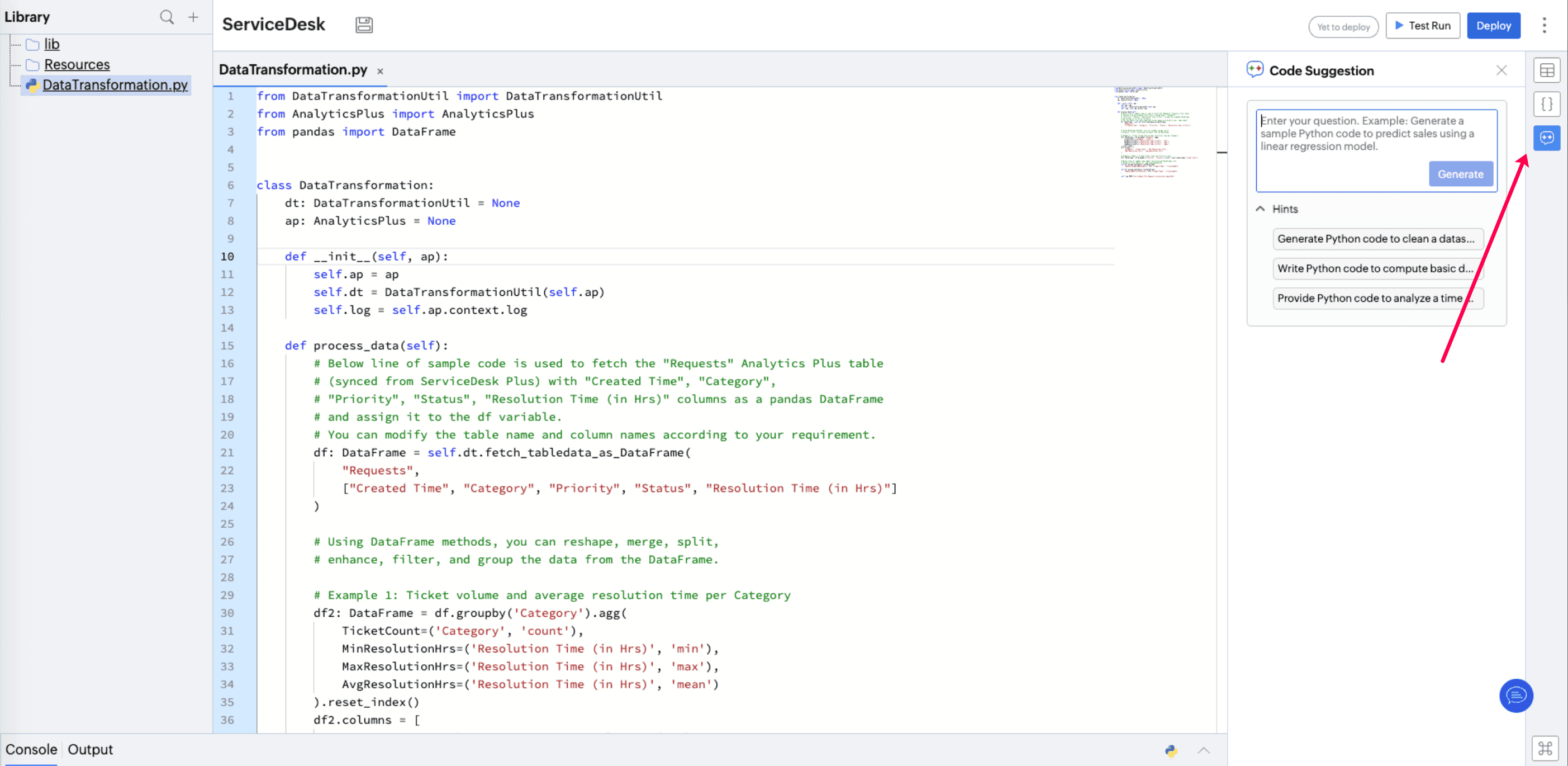Viewport: 1568px width, 766px height.
Task: Click the Yet to deploy status badge
Action: (x=1343, y=27)
